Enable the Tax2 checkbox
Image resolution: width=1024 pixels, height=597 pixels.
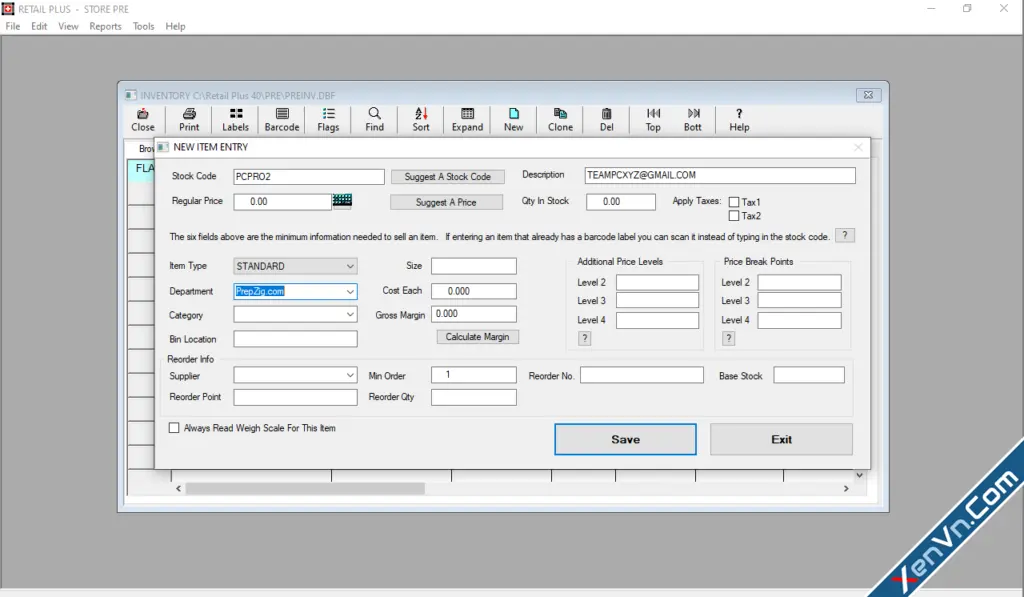[733, 216]
